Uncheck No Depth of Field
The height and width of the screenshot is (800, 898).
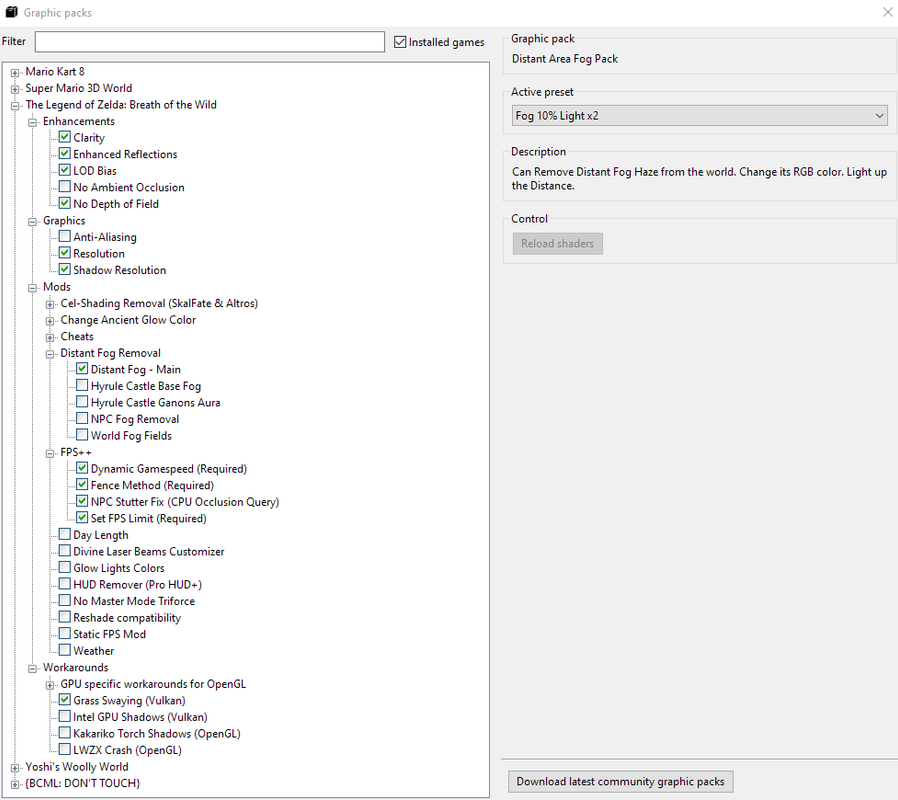[65, 203]
